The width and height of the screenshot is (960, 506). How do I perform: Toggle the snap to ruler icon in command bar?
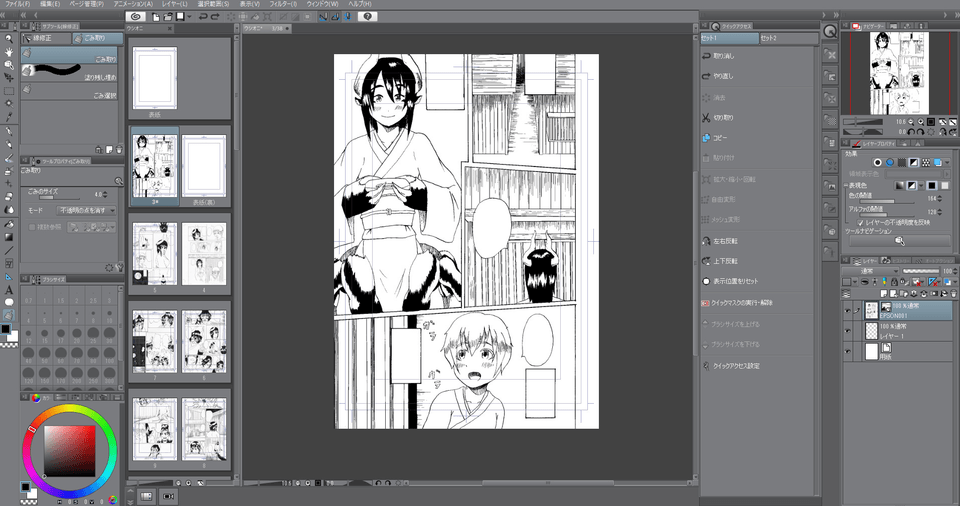(x=323, y=17)
